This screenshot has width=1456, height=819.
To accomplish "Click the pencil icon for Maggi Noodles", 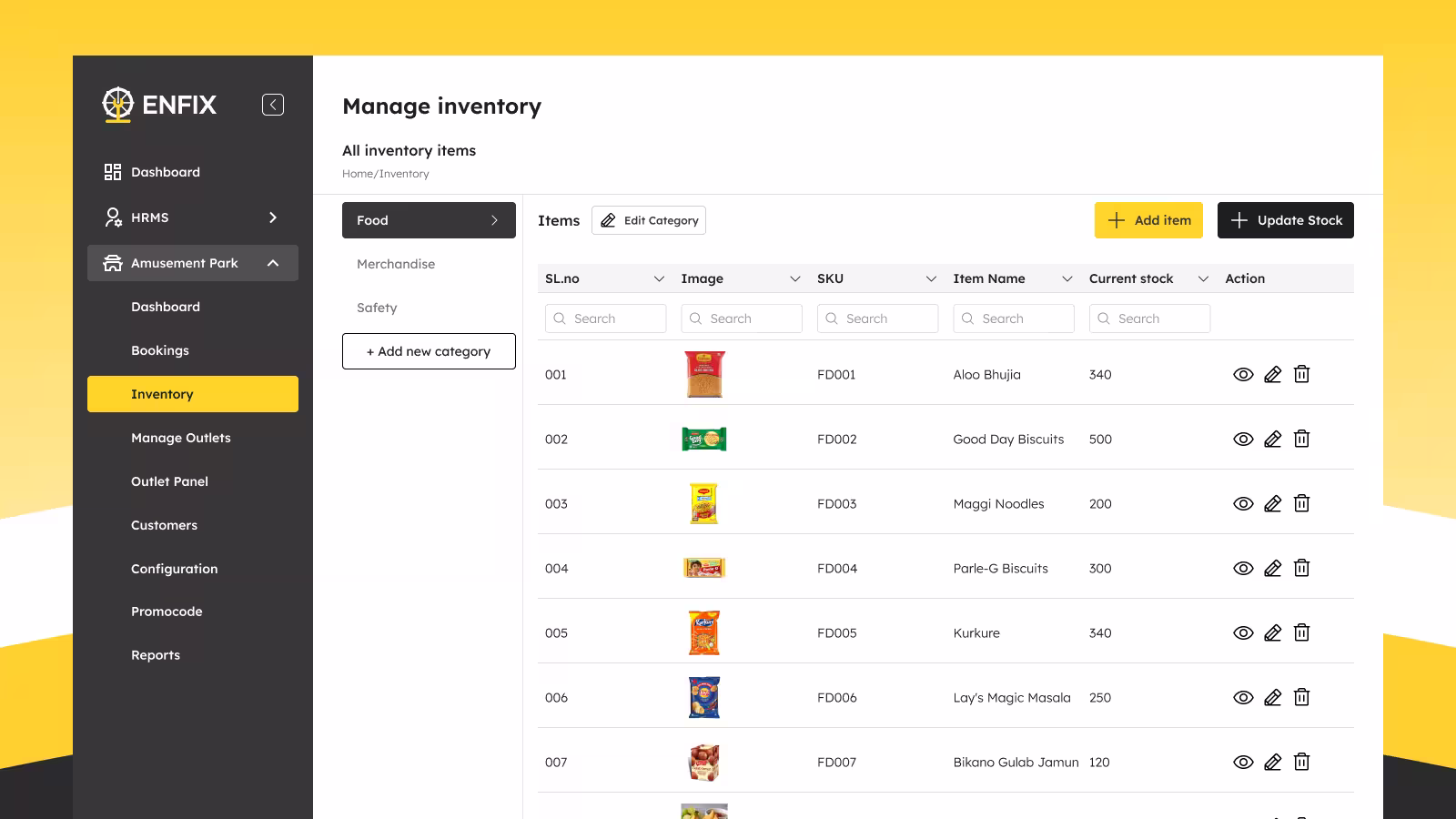I will click(1272, 503).
